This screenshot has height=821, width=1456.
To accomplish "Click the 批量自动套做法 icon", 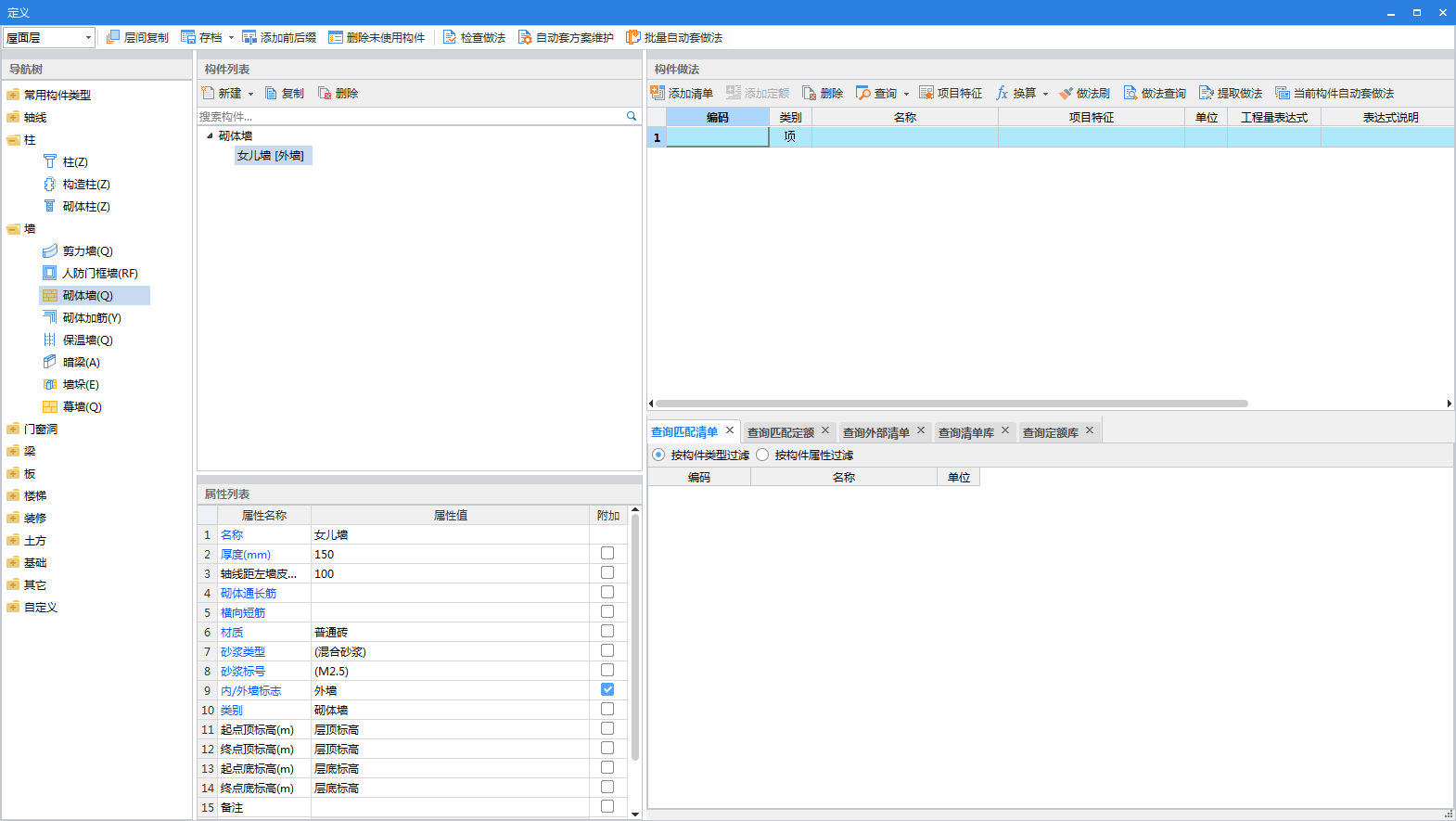I will (x=633, y=37).
